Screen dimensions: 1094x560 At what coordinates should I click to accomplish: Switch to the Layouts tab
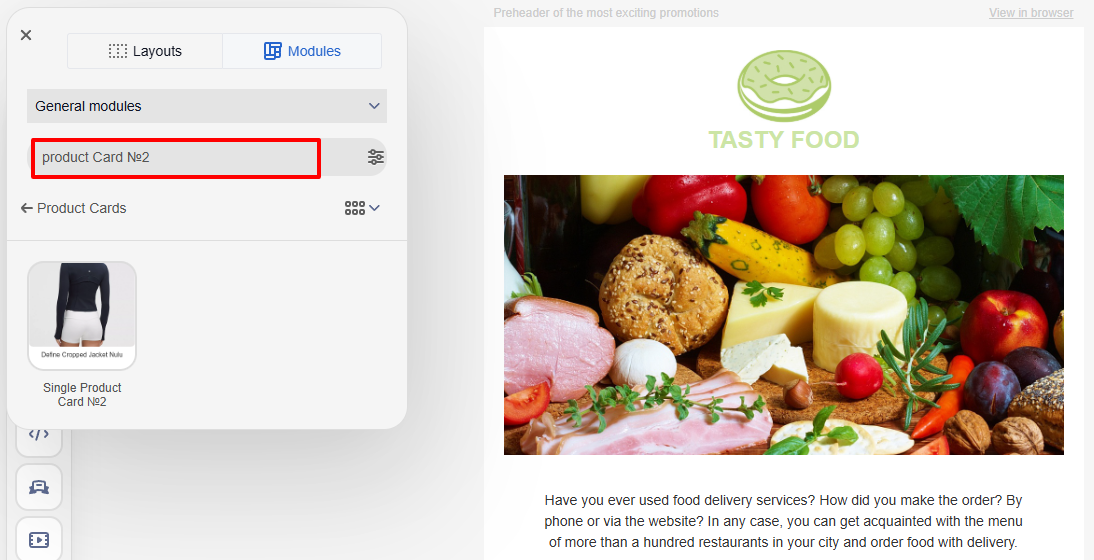click(145, 51)
